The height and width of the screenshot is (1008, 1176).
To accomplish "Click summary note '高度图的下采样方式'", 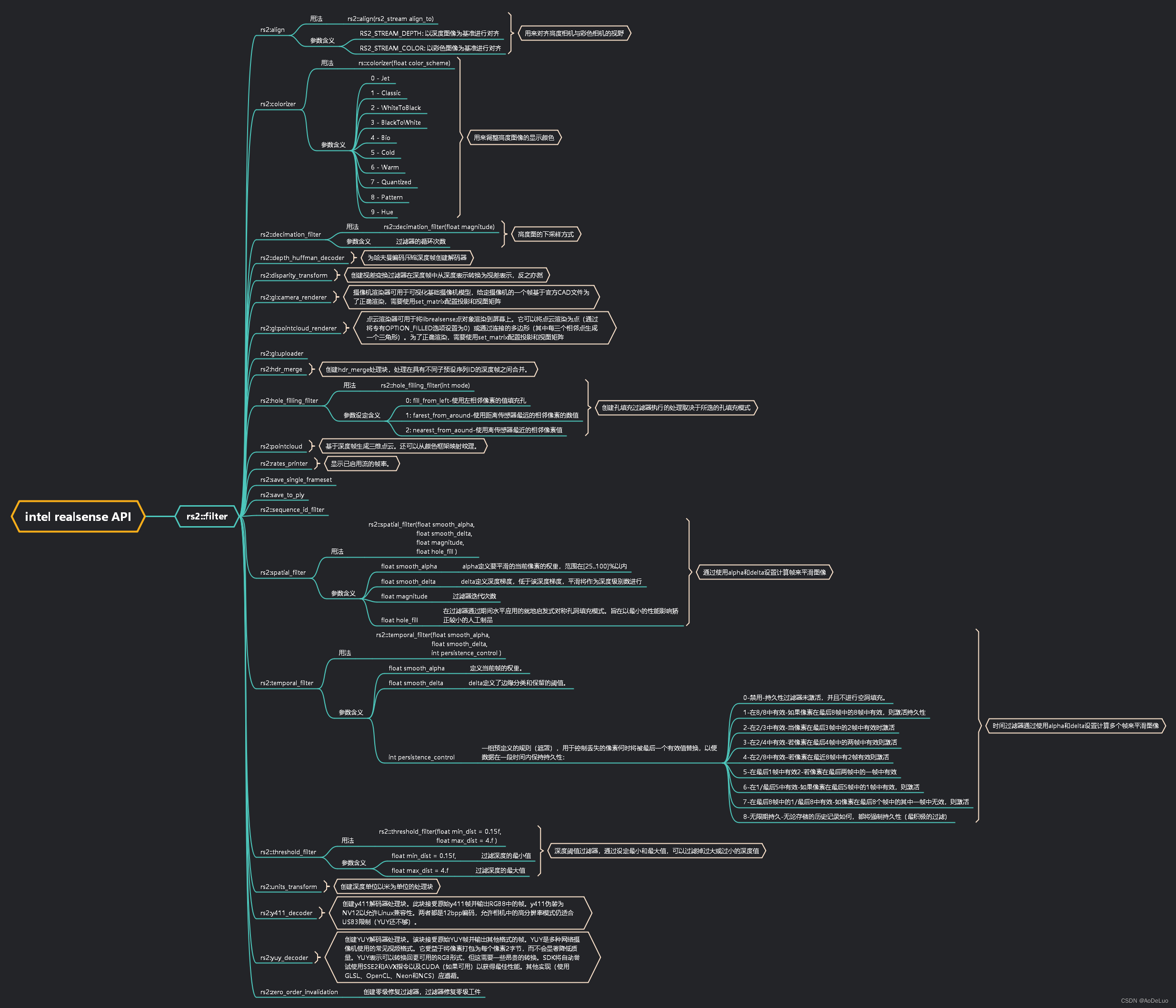I will pos(546,234).
